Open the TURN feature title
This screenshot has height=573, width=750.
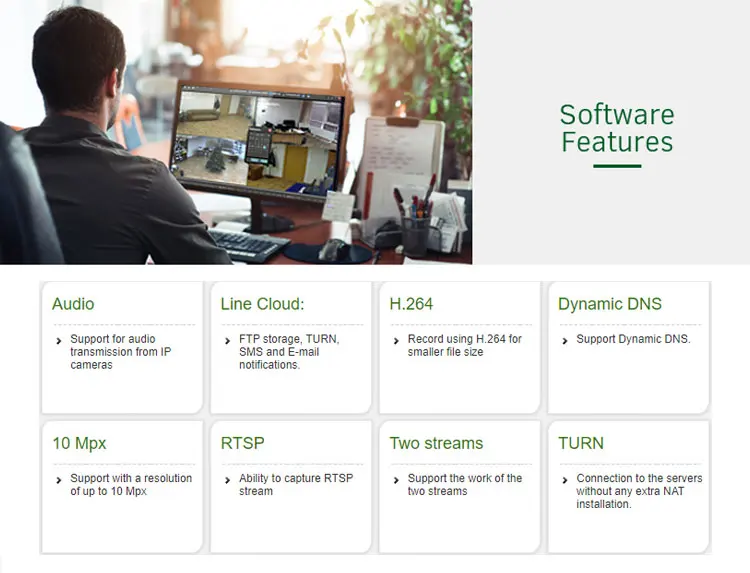tap(581, 443)
